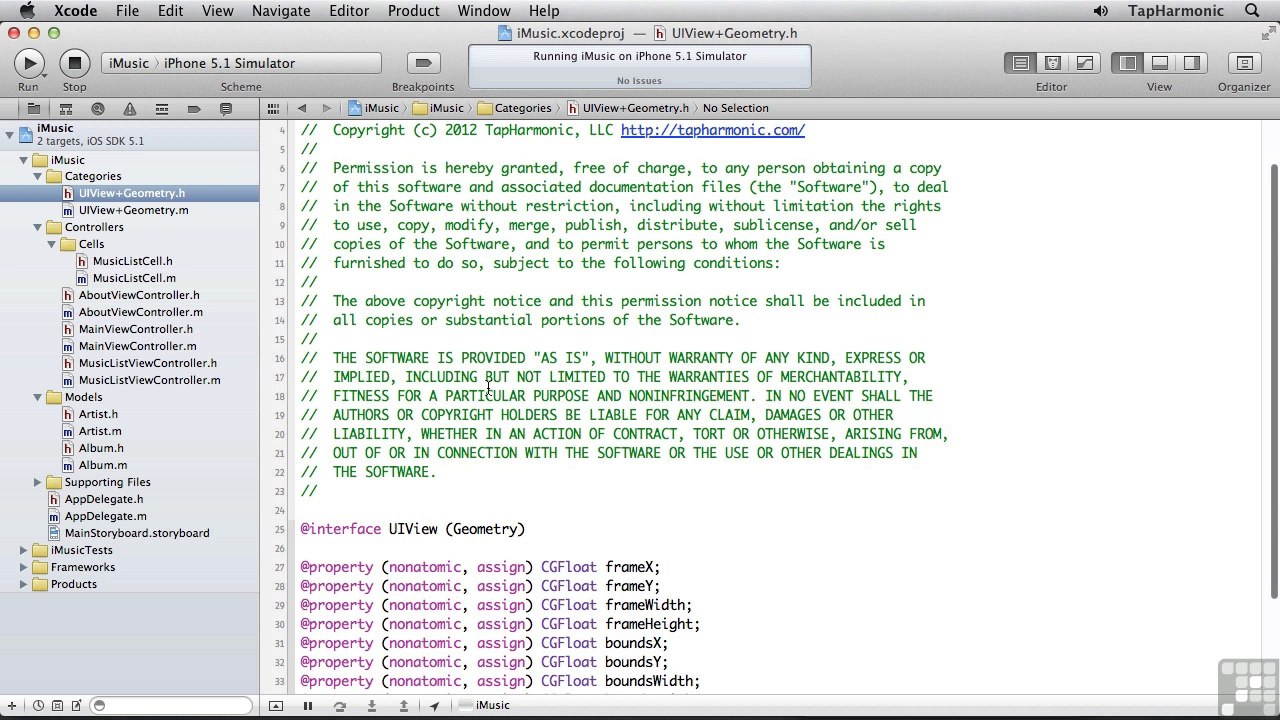Open the scheme selector dropdown
The image size is (1280, 720).
(241, 63)
